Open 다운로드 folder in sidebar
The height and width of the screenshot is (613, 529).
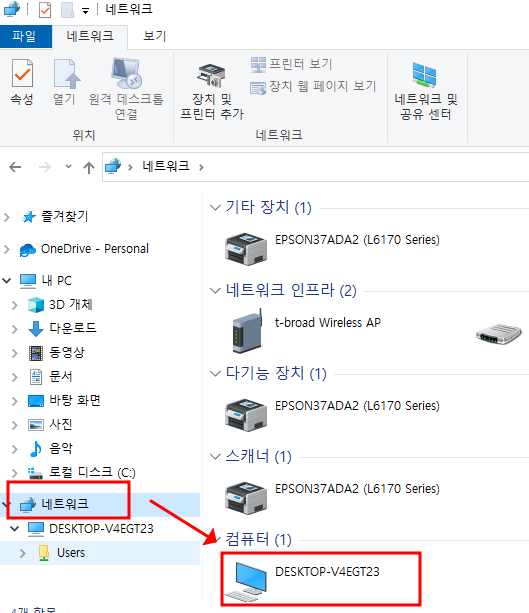coord(73,328)
